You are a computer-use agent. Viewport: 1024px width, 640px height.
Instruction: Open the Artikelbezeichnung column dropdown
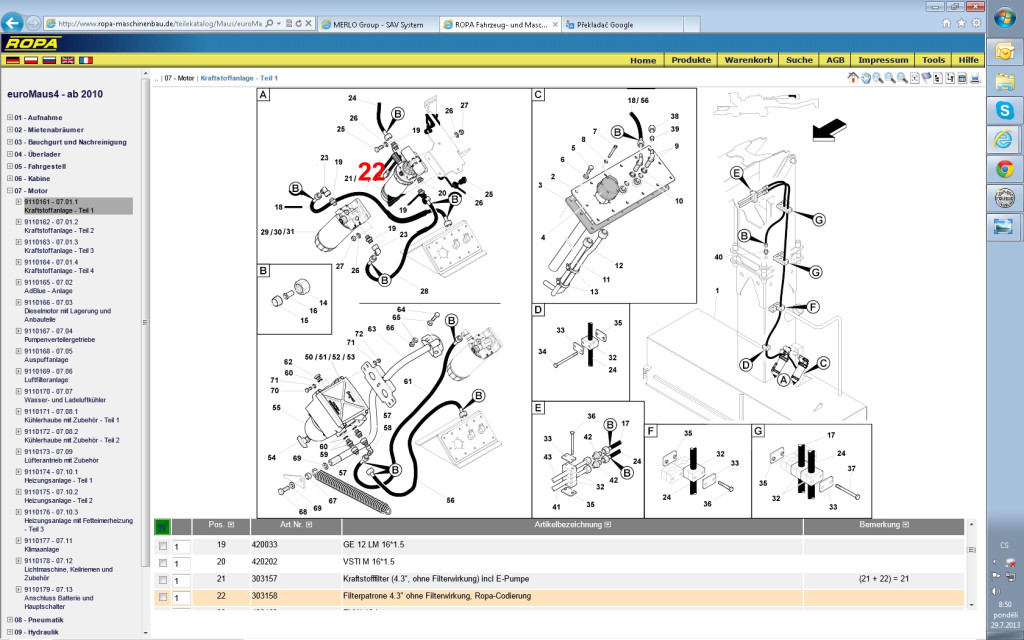point(608,525)
